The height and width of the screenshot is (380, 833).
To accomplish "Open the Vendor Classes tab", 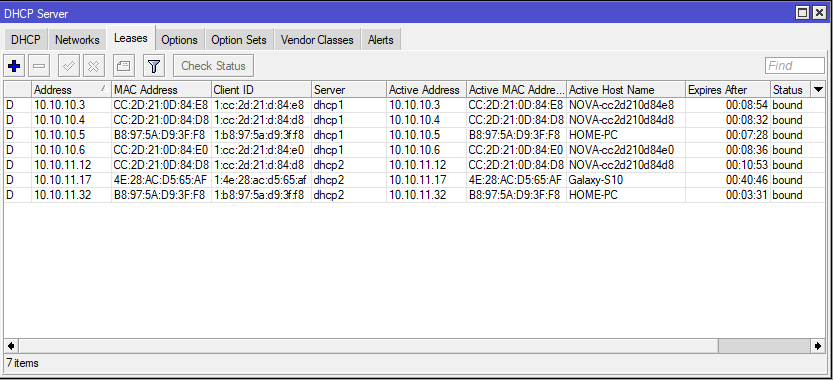I will 317,40.
